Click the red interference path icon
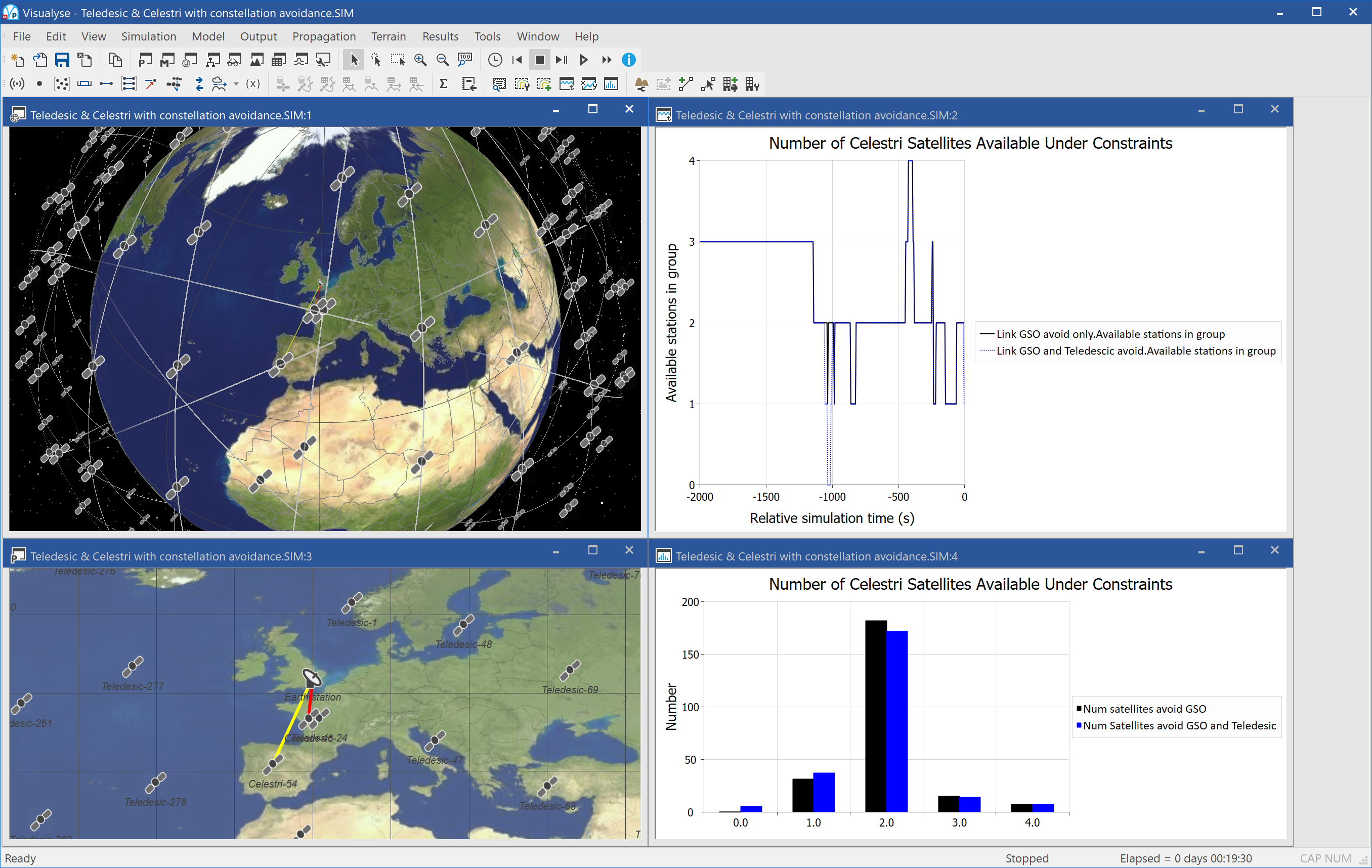1372x868 pixels. coord(151,84)
